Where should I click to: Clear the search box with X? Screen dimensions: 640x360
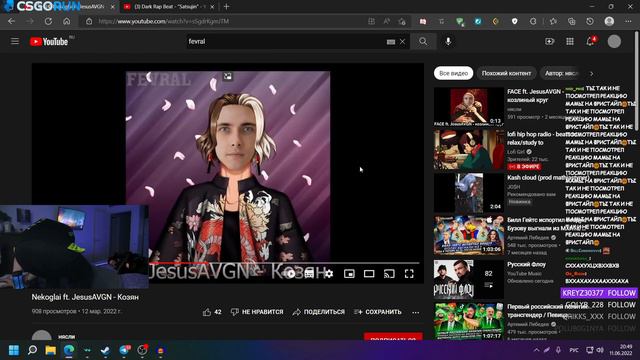pyautogui.click(x=402, y=42)
